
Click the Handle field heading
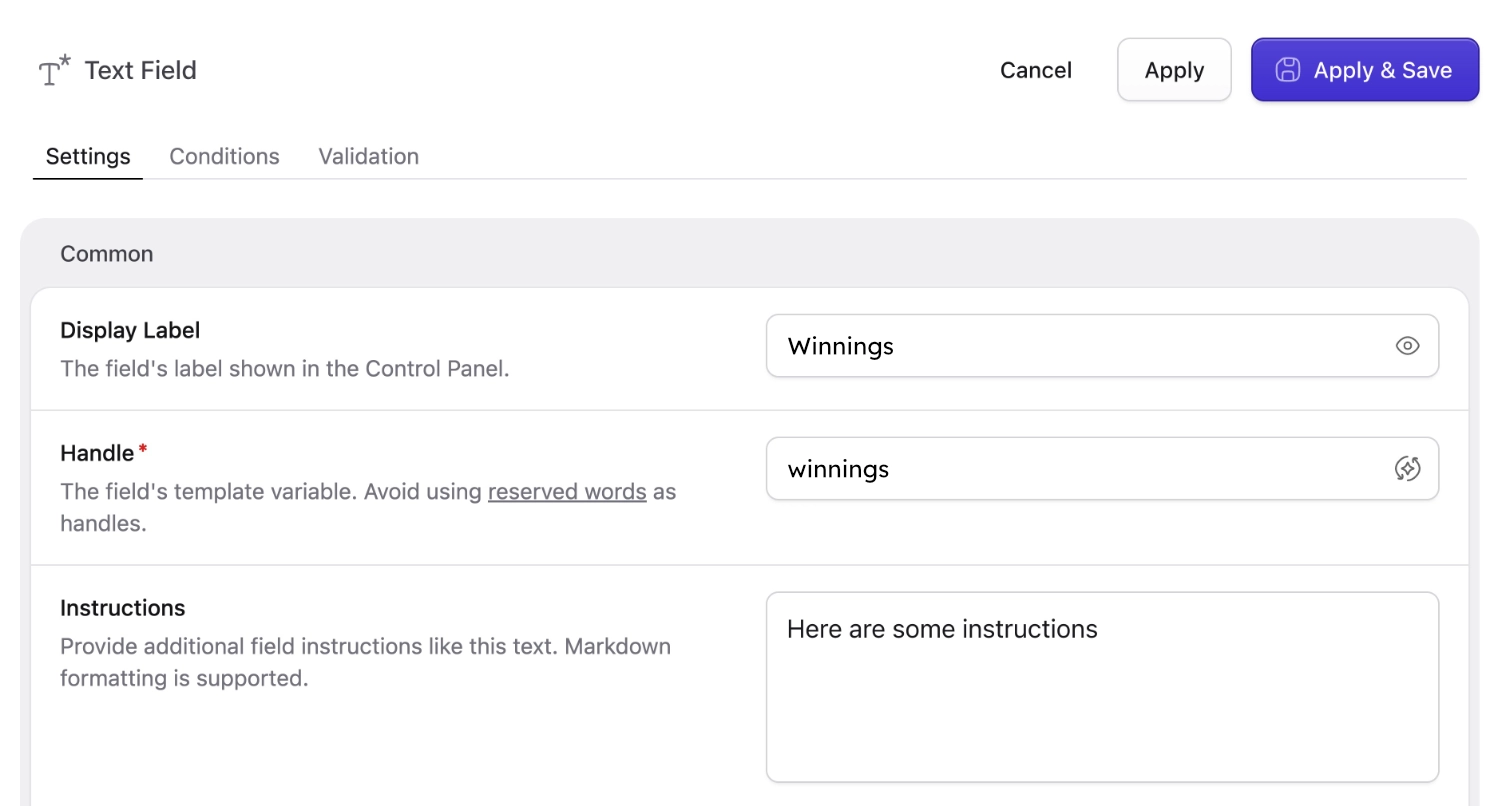97,453
